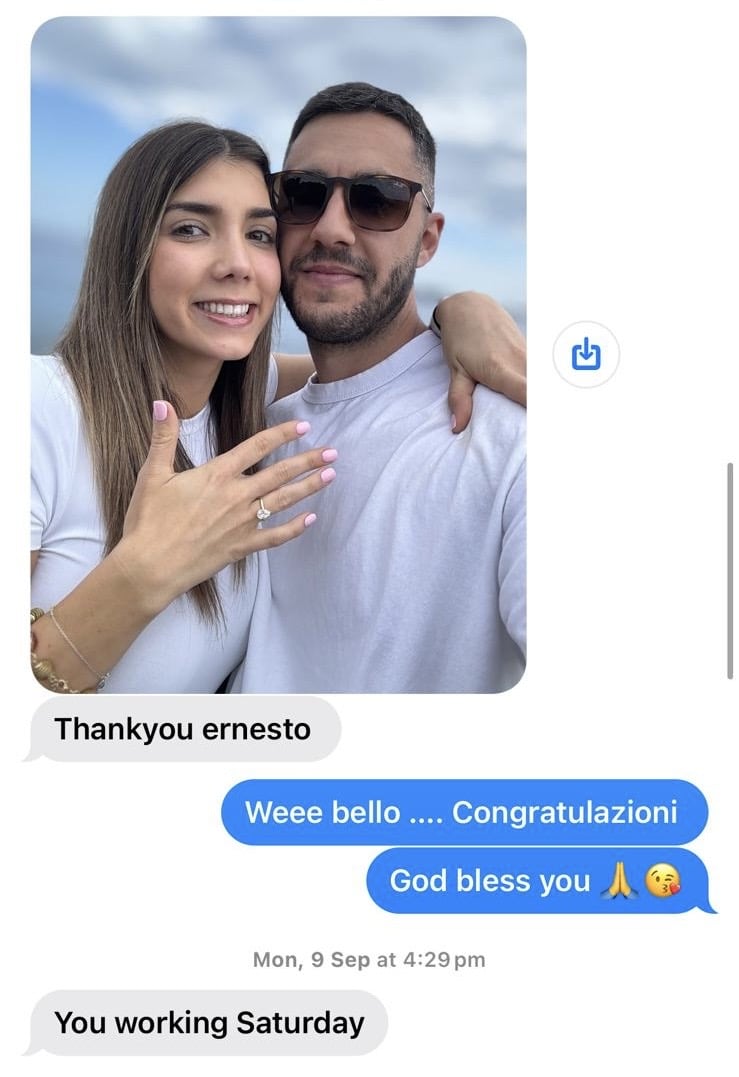Click the "4:29 pm" time text

443,960
